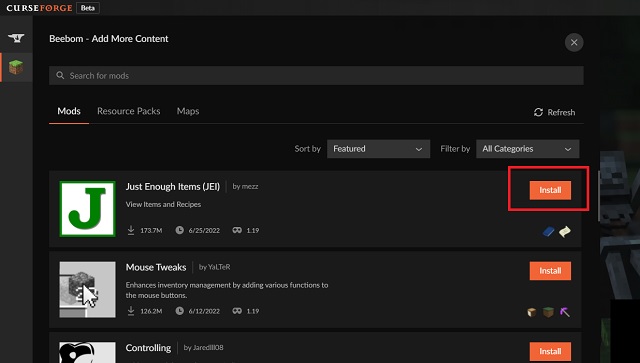The width and height of the screenshot is (640, 363).
Task: Click the Mouse Tweaks mod thumbnail
Action: click(x=87, y=290)
